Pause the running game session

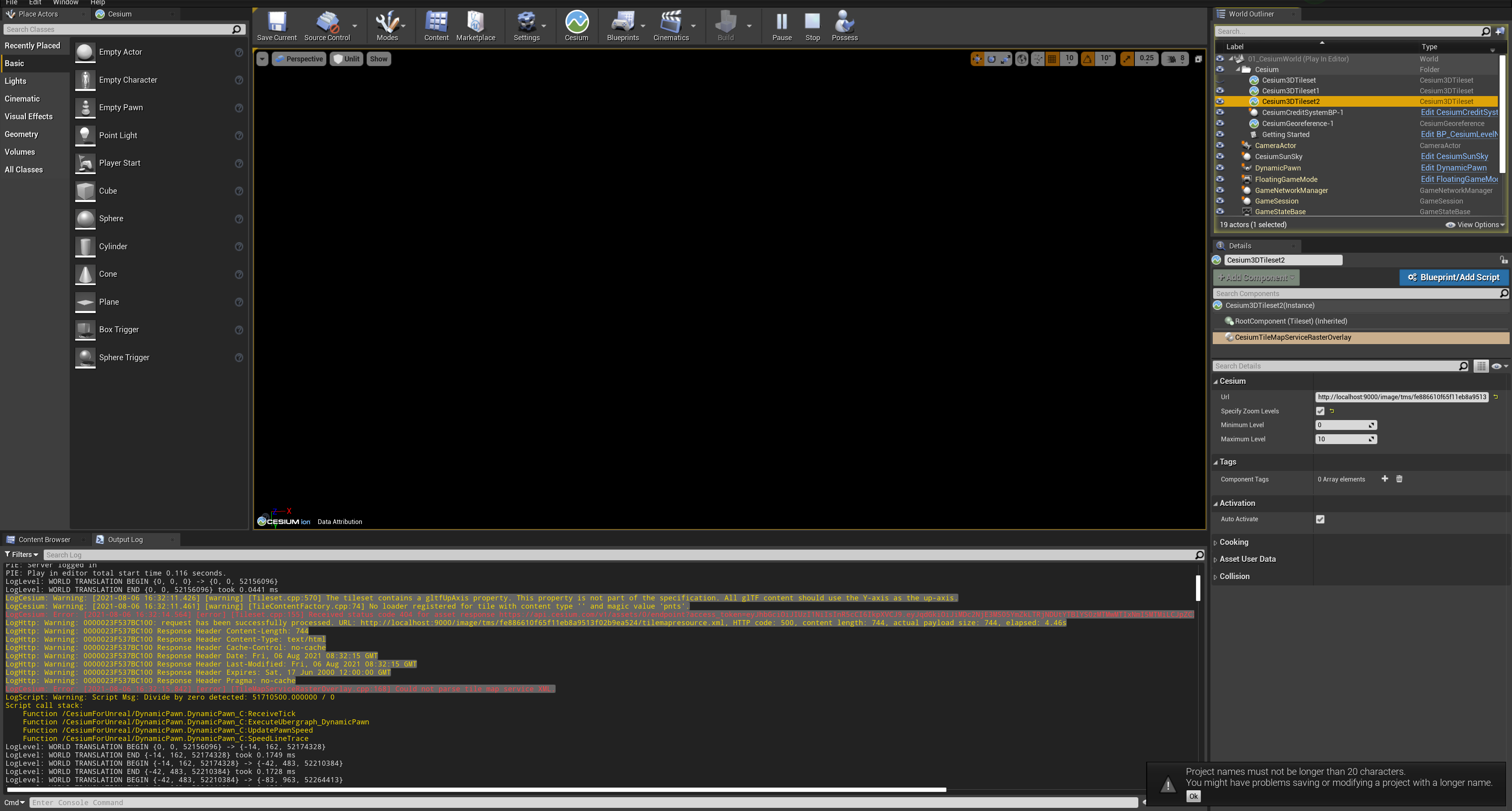click(x=781, y=25)
